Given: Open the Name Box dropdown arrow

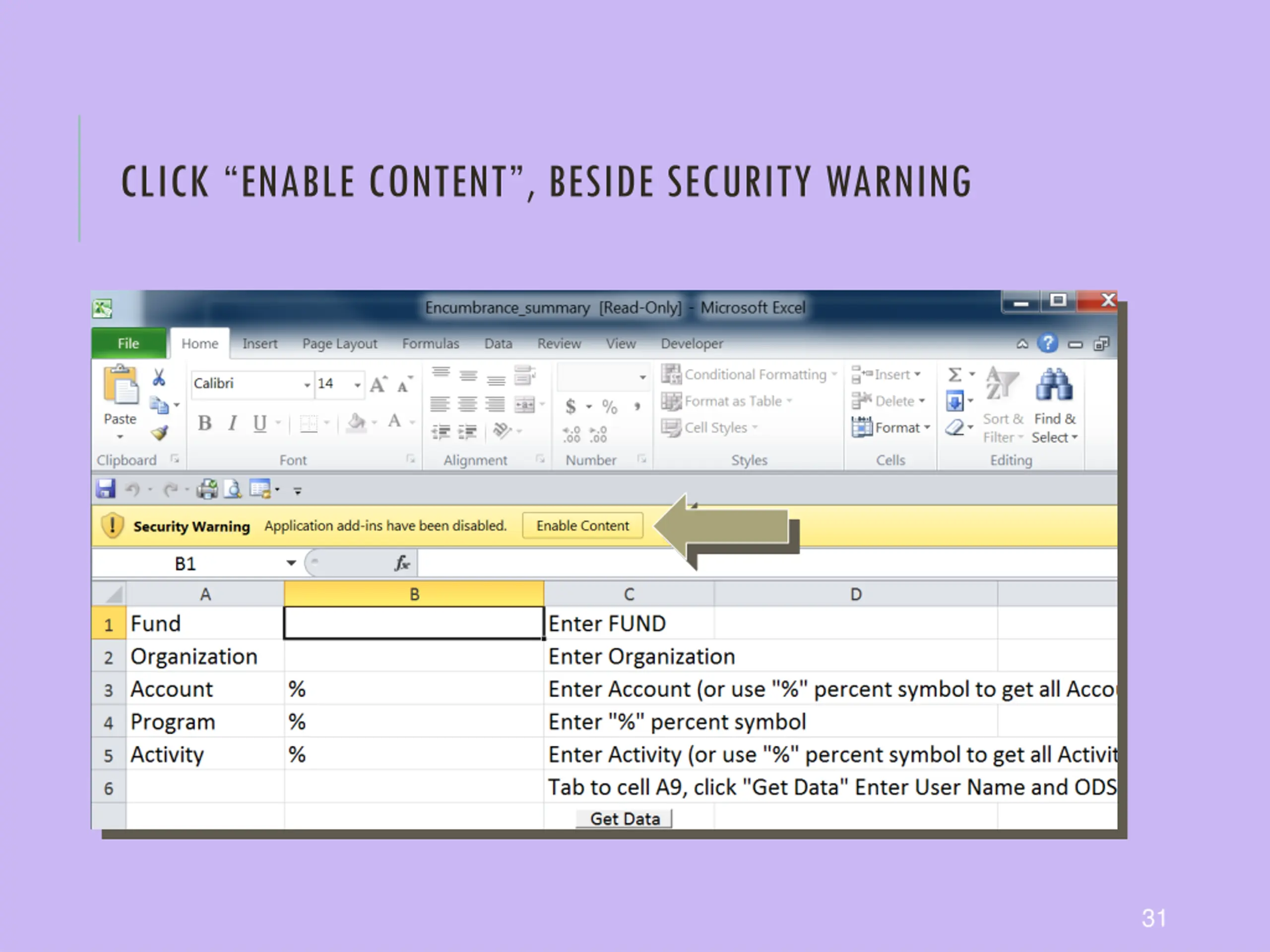Looking at the screenshot, I should [291, 563].
